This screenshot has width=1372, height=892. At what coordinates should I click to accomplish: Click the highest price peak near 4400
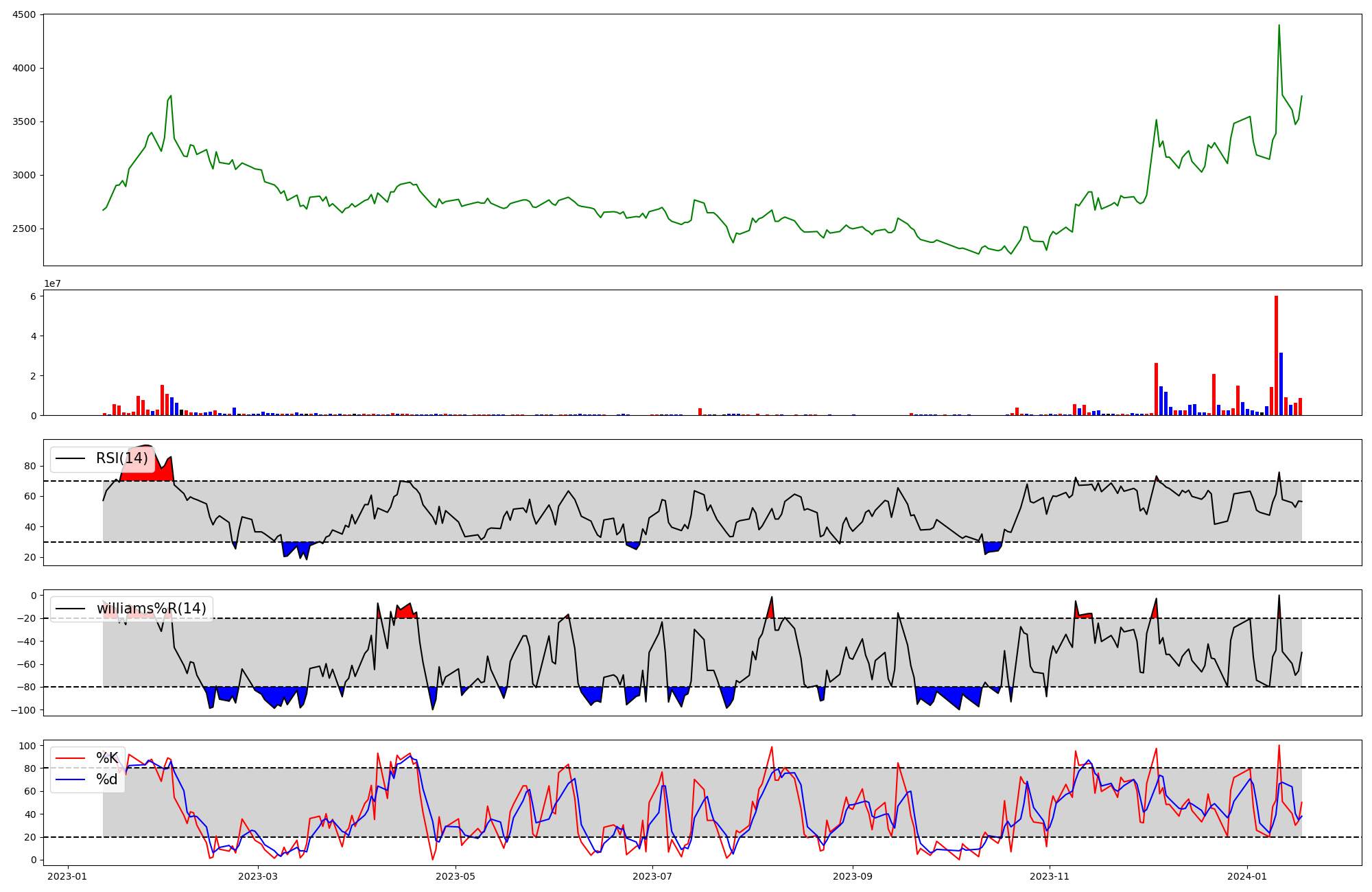click(x=1279, y=26)
